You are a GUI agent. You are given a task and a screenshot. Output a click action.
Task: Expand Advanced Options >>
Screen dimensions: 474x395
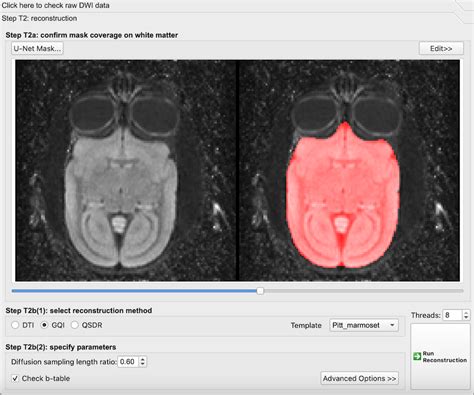pos(359,379)
